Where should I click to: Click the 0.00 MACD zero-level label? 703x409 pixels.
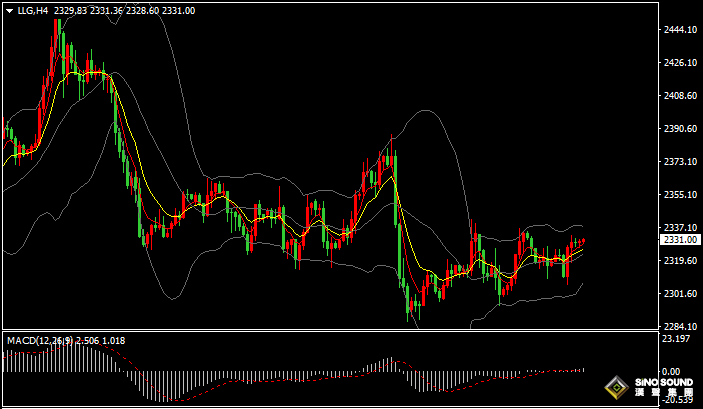coord(672,370)
